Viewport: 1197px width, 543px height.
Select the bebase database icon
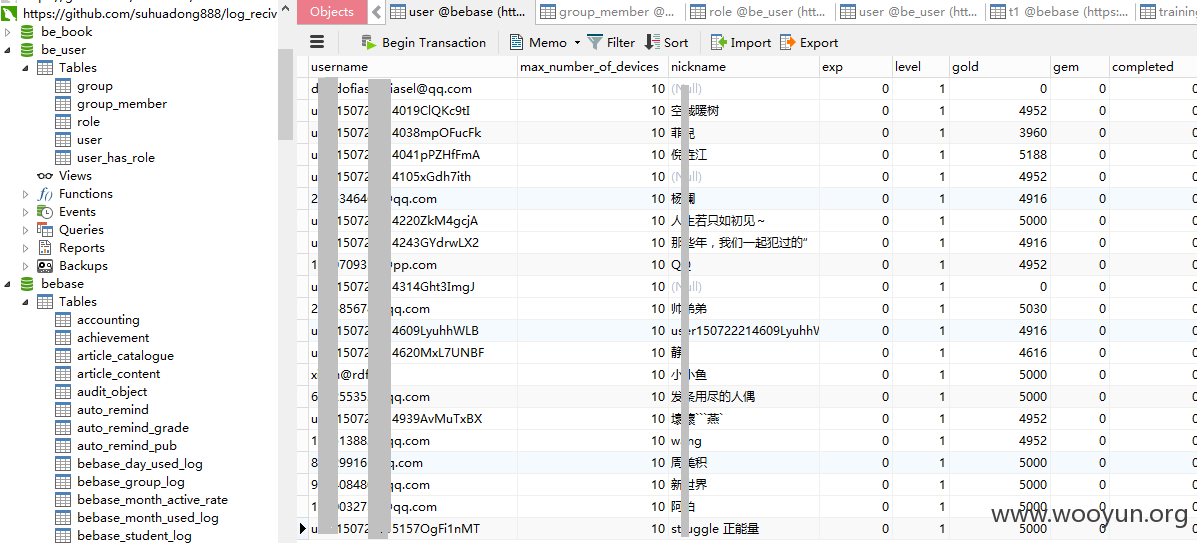tap(27, 283)
